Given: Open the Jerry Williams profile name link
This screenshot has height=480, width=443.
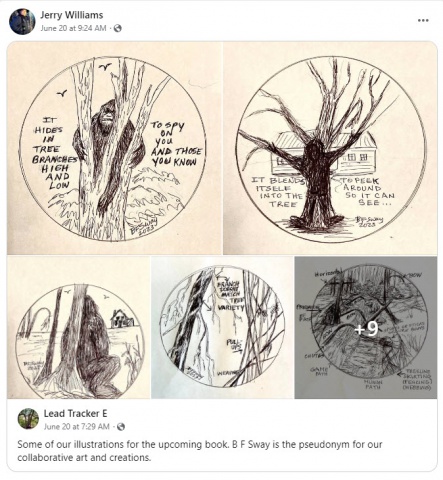Looking at the screenshot, I should (72, 15).
